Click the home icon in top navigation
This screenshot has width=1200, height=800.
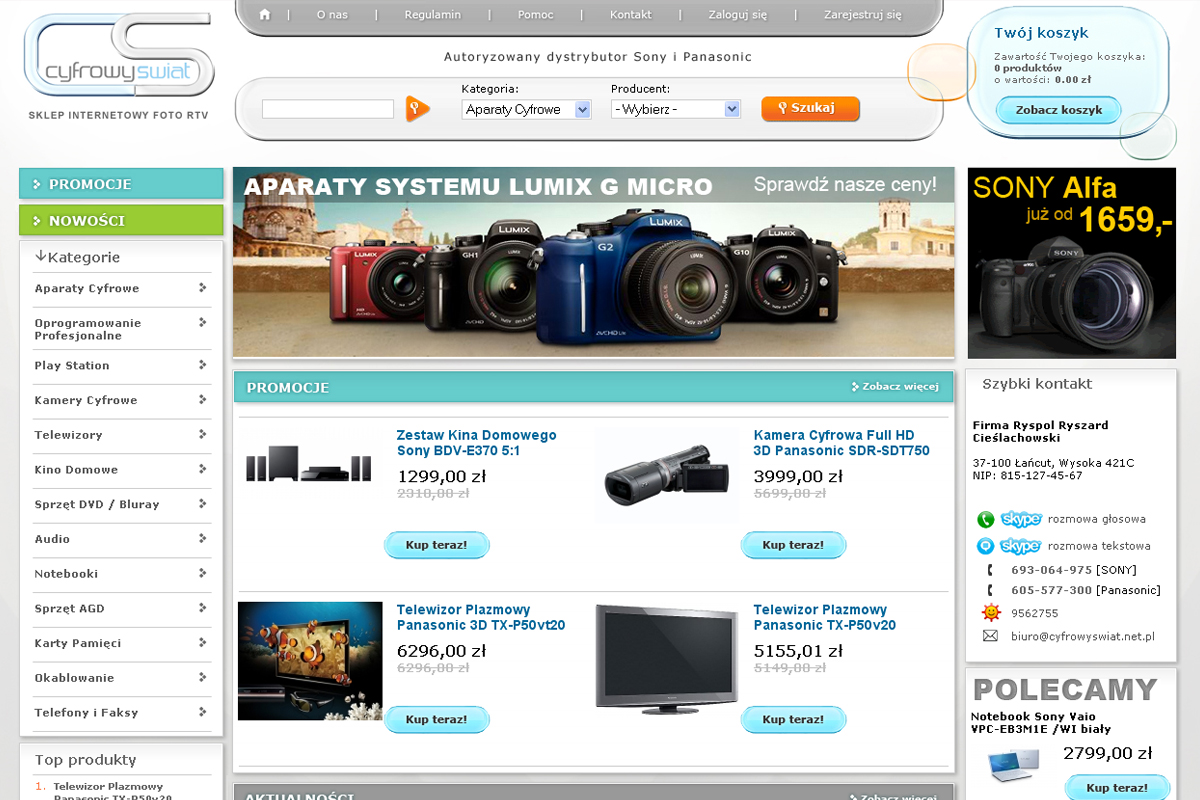pyautogui.click(x=265, y=15)
